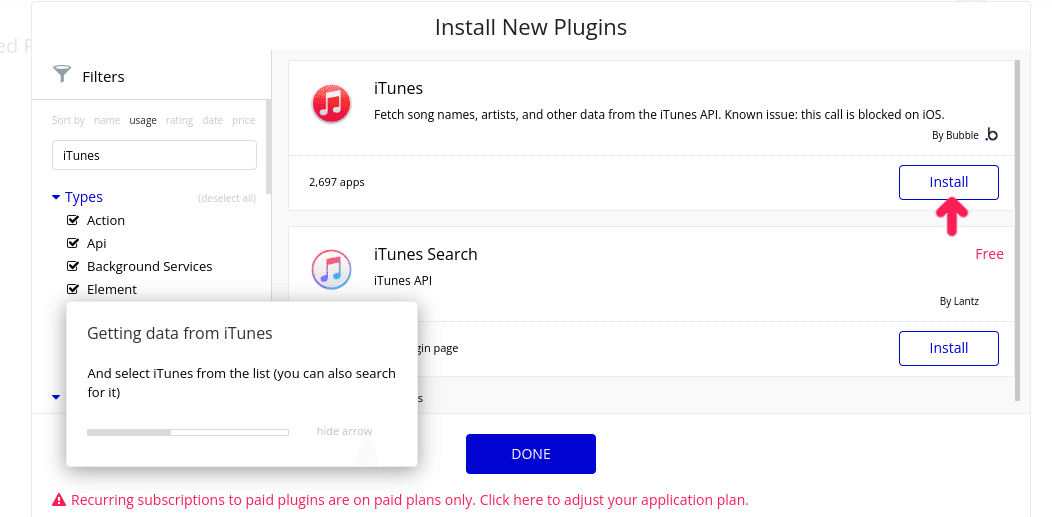The width and height of the screenshot is (1052, 517).
Task: Click the pink tutorial arrow under Install
Action: (951, 216)
